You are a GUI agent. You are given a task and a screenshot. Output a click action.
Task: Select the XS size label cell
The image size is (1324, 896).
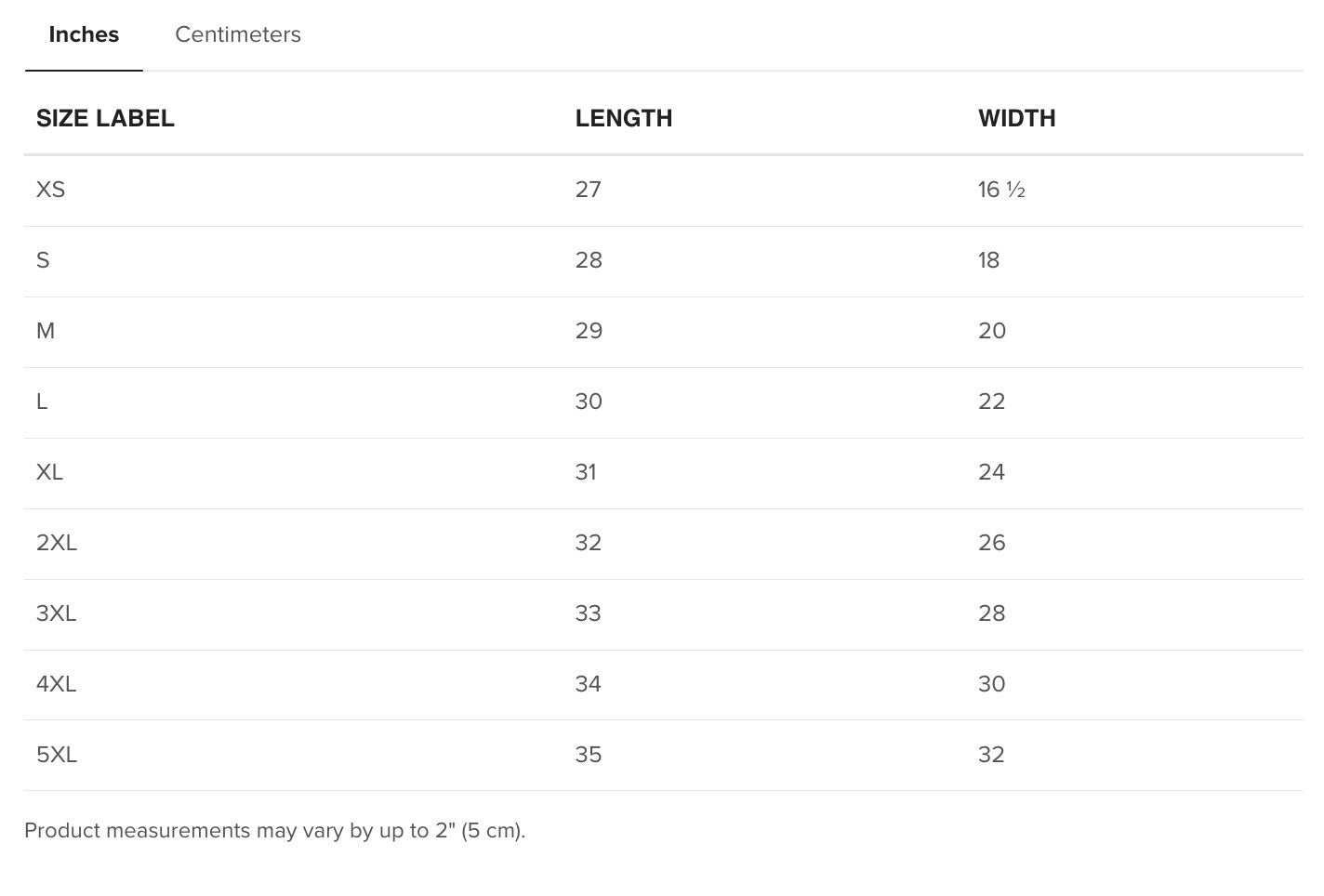coord(51,190)
